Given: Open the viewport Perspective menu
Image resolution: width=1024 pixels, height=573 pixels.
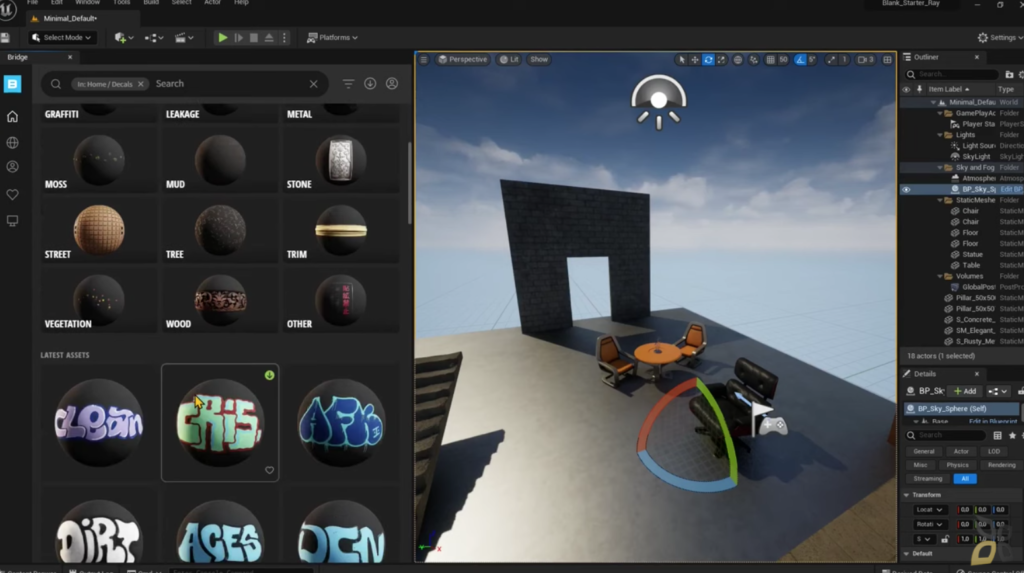Looking at the screenshot, I should (x=462, y=59).
